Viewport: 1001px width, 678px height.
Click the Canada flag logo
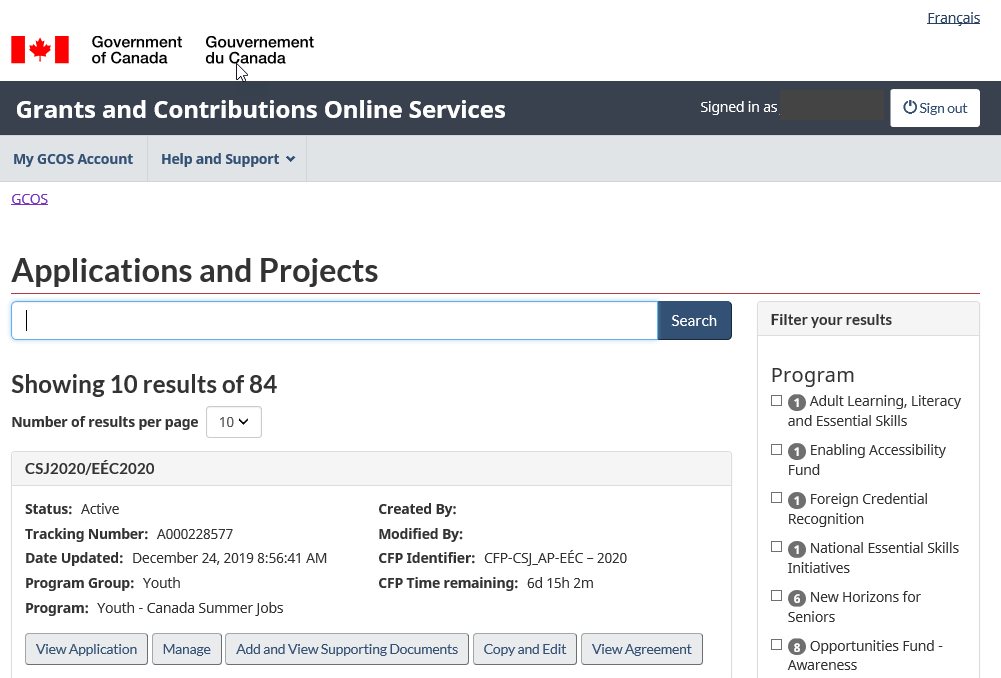[40, 50]
